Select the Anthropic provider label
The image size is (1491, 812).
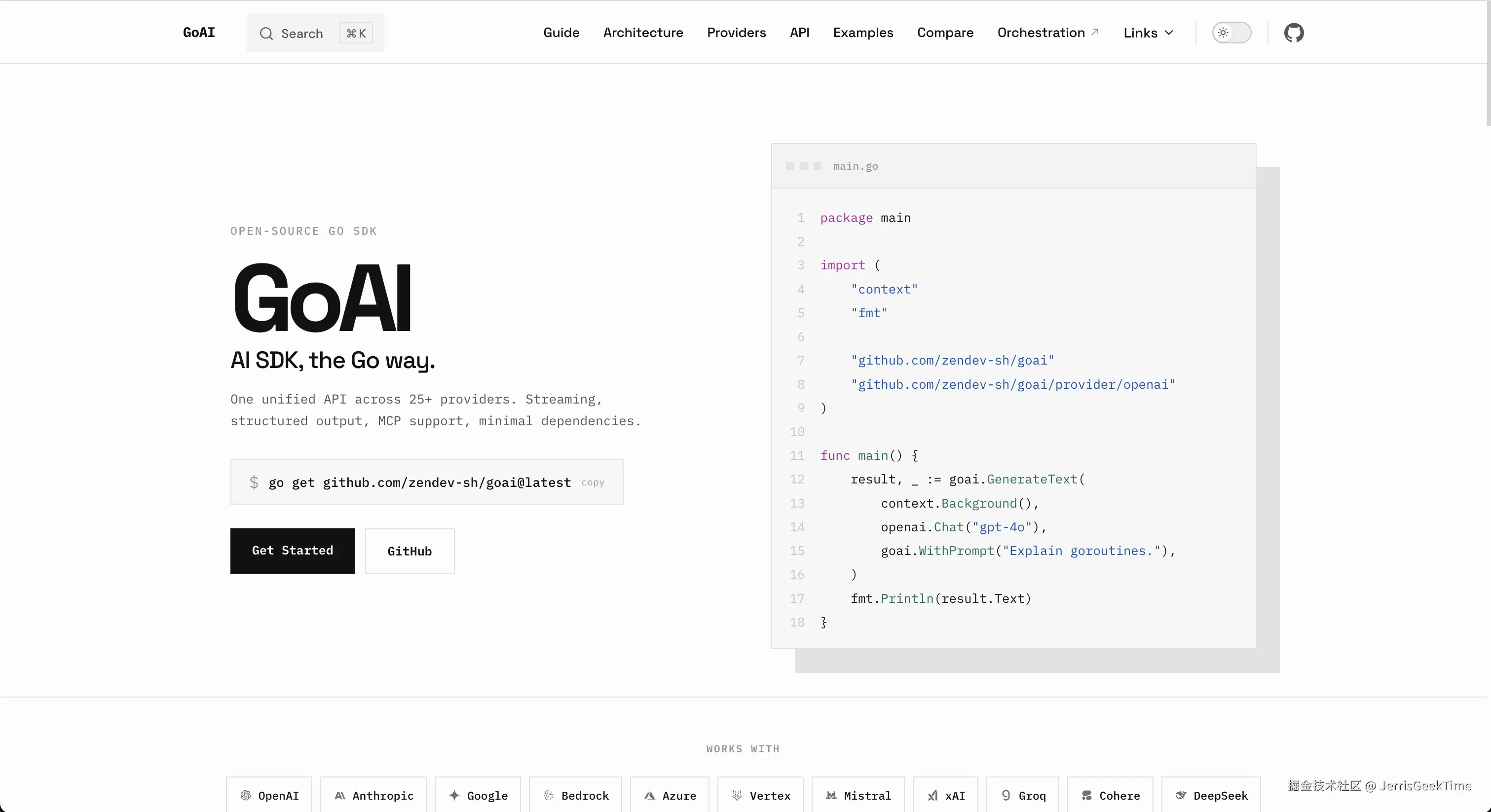click(x=383, y=796)
